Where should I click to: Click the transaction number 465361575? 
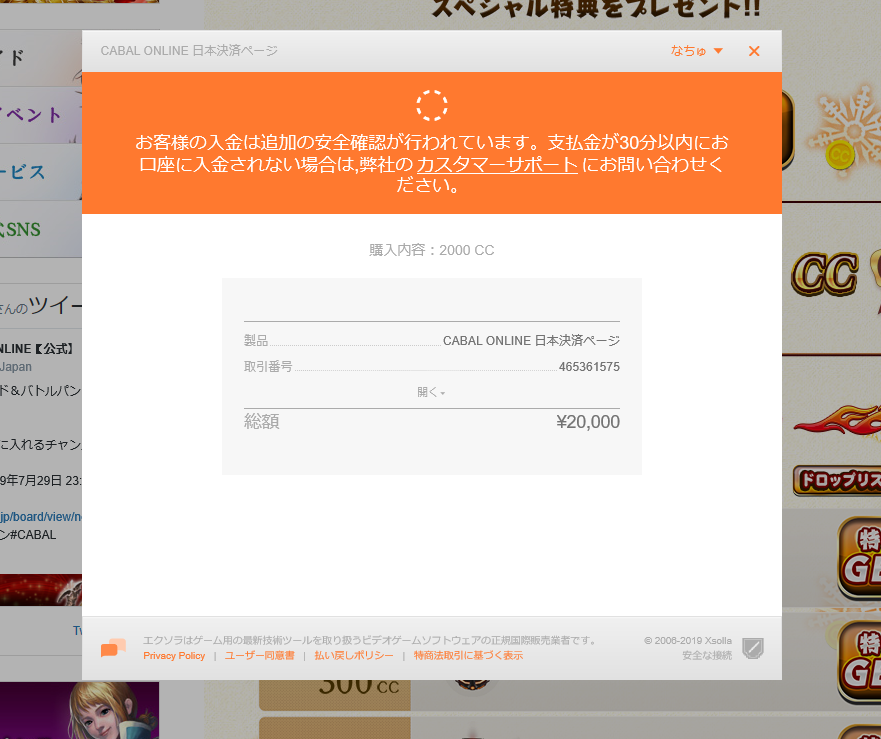pos(589,367)
